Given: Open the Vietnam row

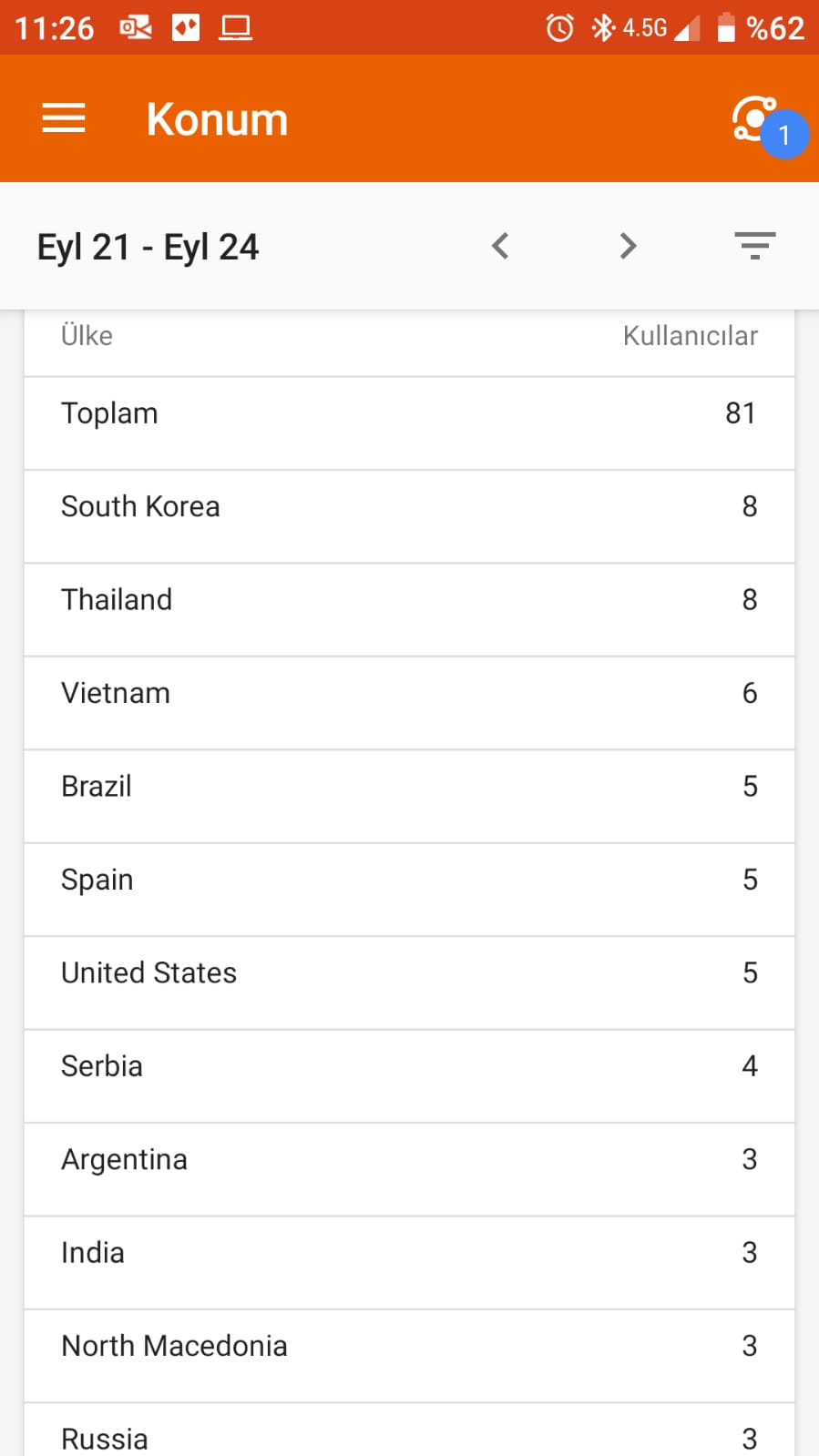Looking at the screenshot, I should 409,703.
